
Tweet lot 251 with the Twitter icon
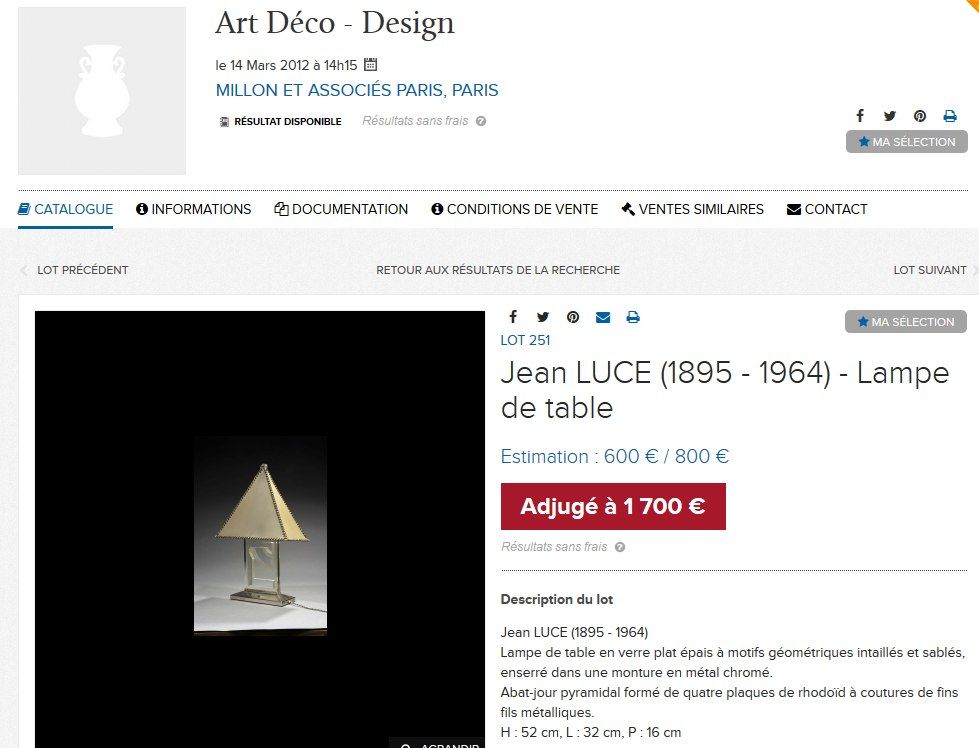pos(543,317)
